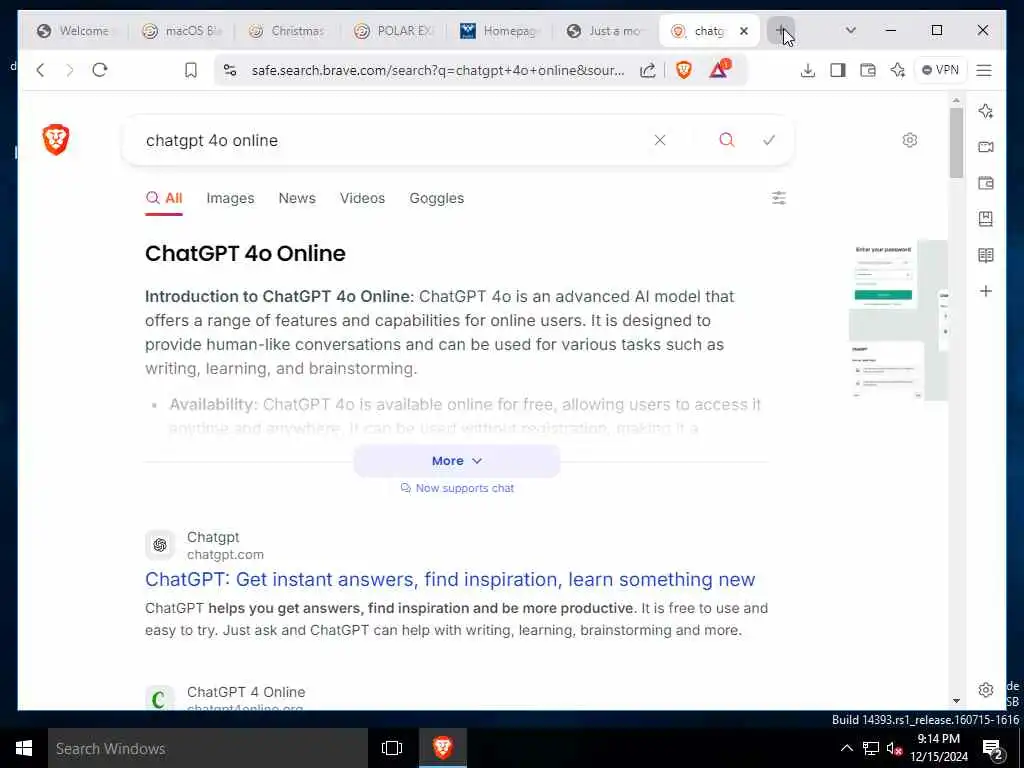Open ChatGPT: Get instant answers result

click(450, 579)
